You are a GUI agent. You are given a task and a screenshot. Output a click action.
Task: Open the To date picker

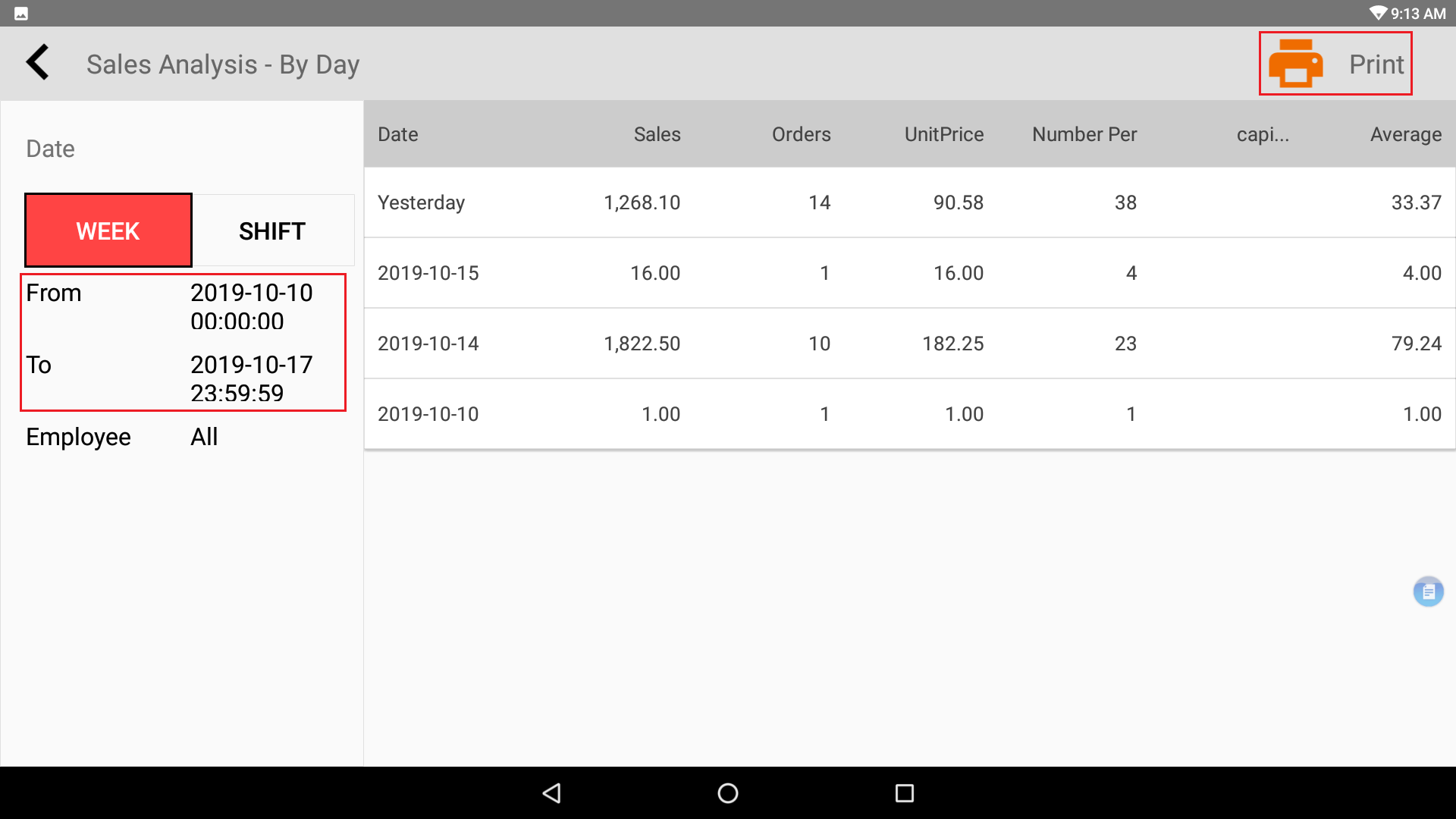pyautogui.click(x=251, y=379)
